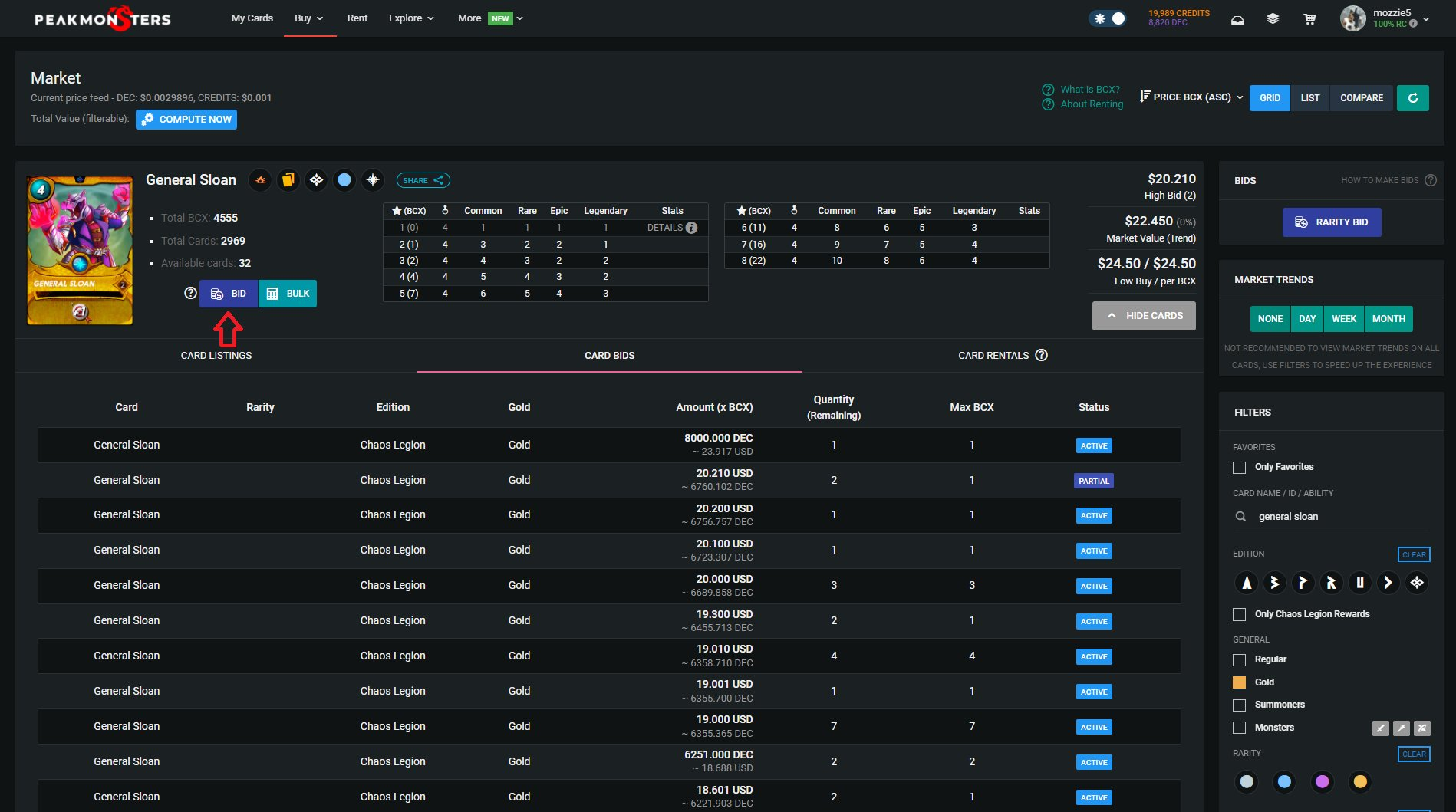
Task: Open the mozzie5 account dropdown
Action: click(x=1425, y=19)
